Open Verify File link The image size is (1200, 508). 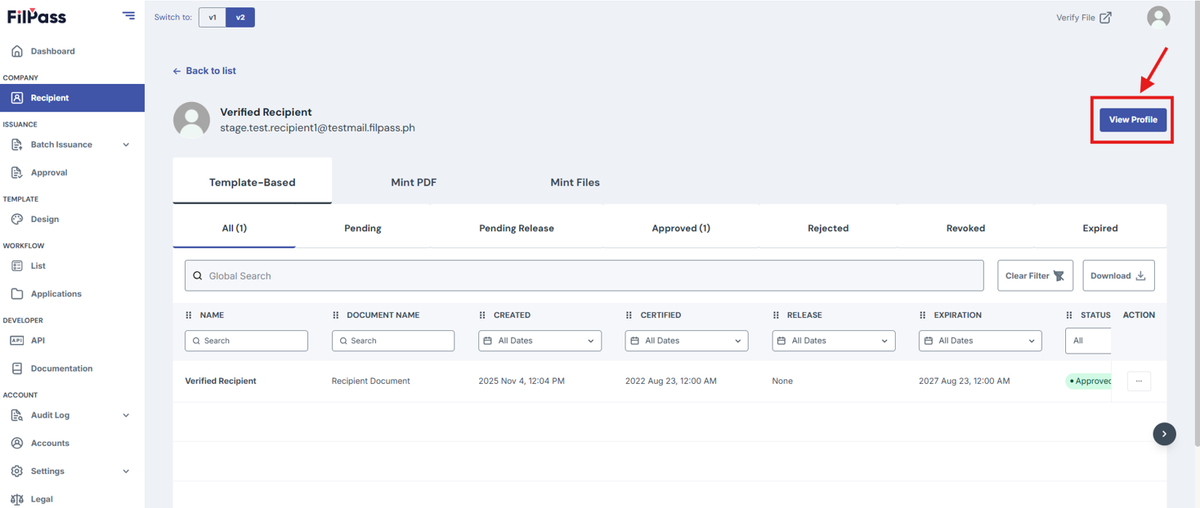pyautogui.click(x=1084, y=17)
